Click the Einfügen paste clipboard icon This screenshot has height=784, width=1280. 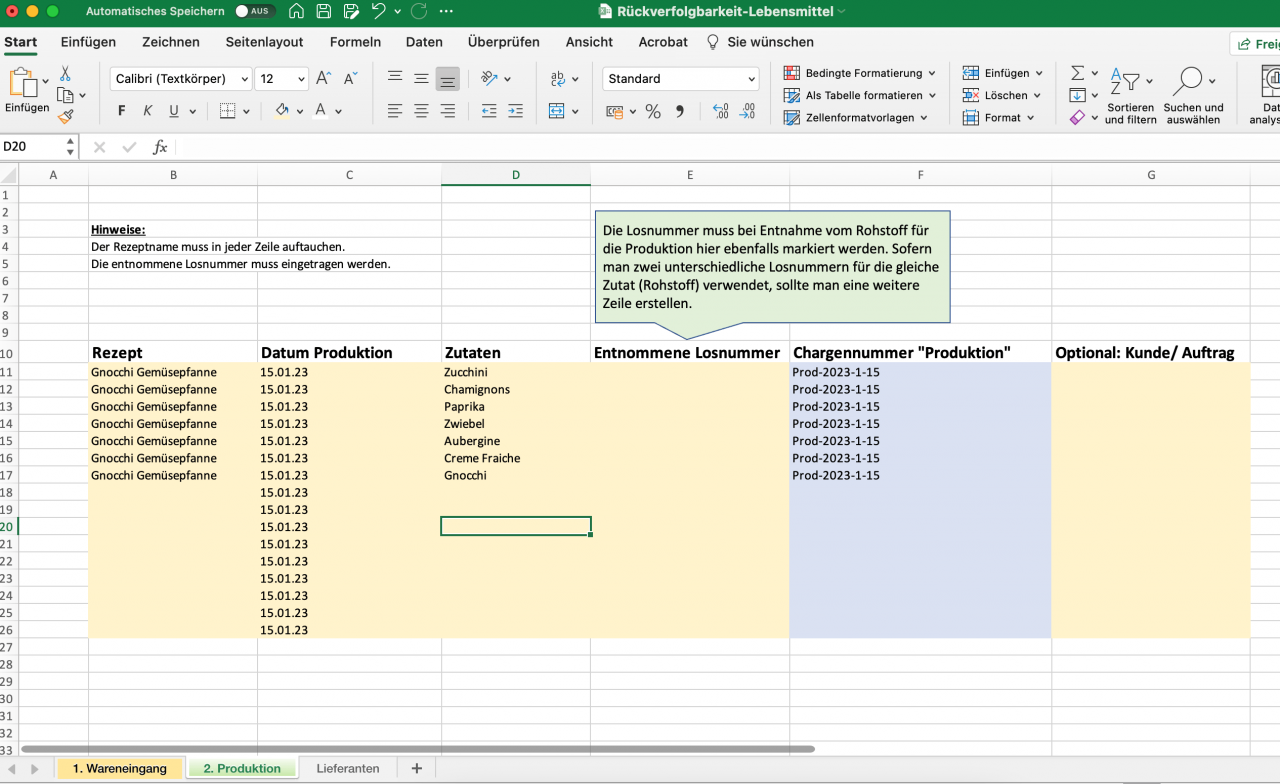(x=22, y=82)
